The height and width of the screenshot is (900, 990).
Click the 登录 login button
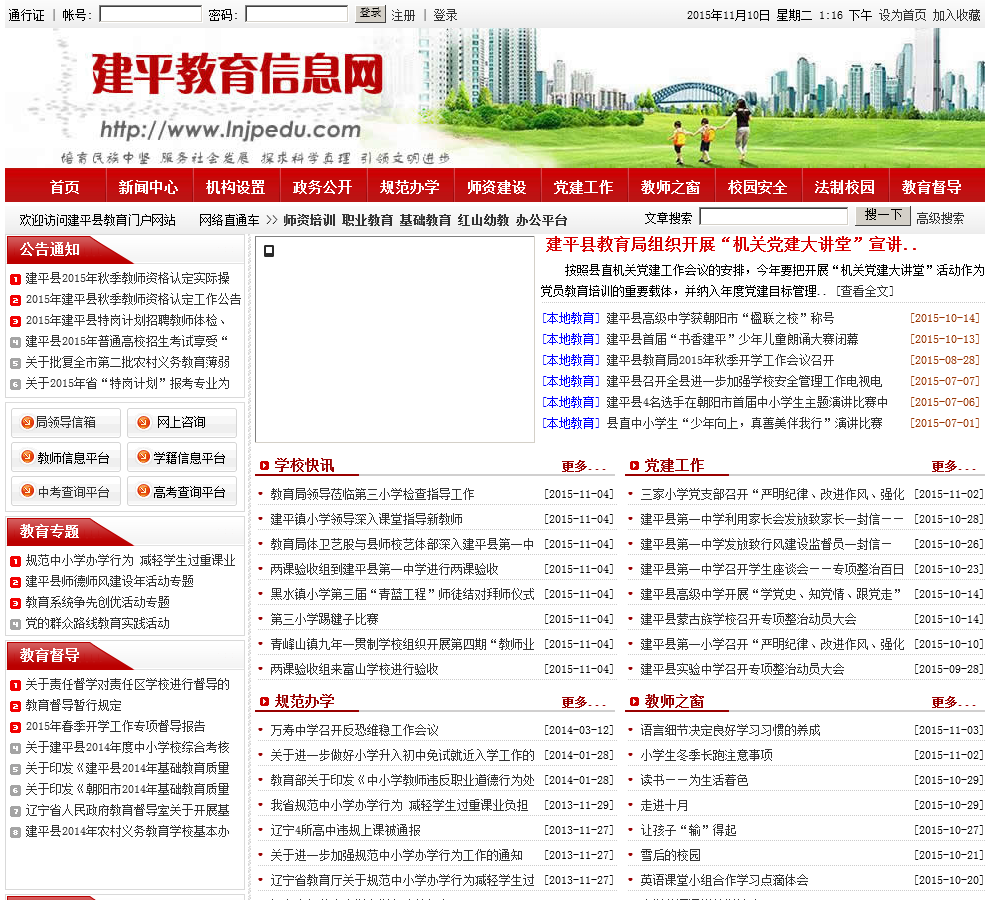(x=370, y=13)
